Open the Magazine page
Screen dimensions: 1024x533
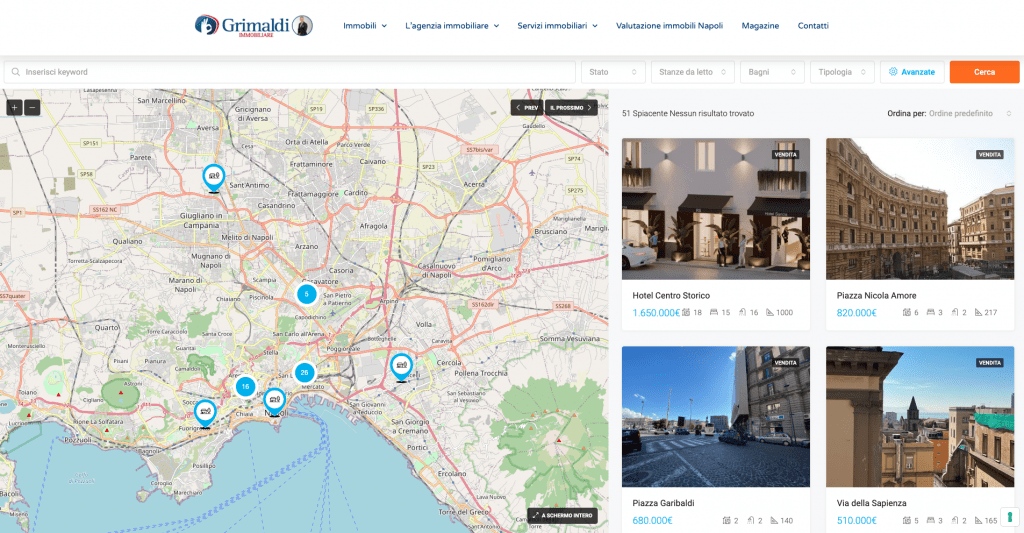tap(760, 25)
